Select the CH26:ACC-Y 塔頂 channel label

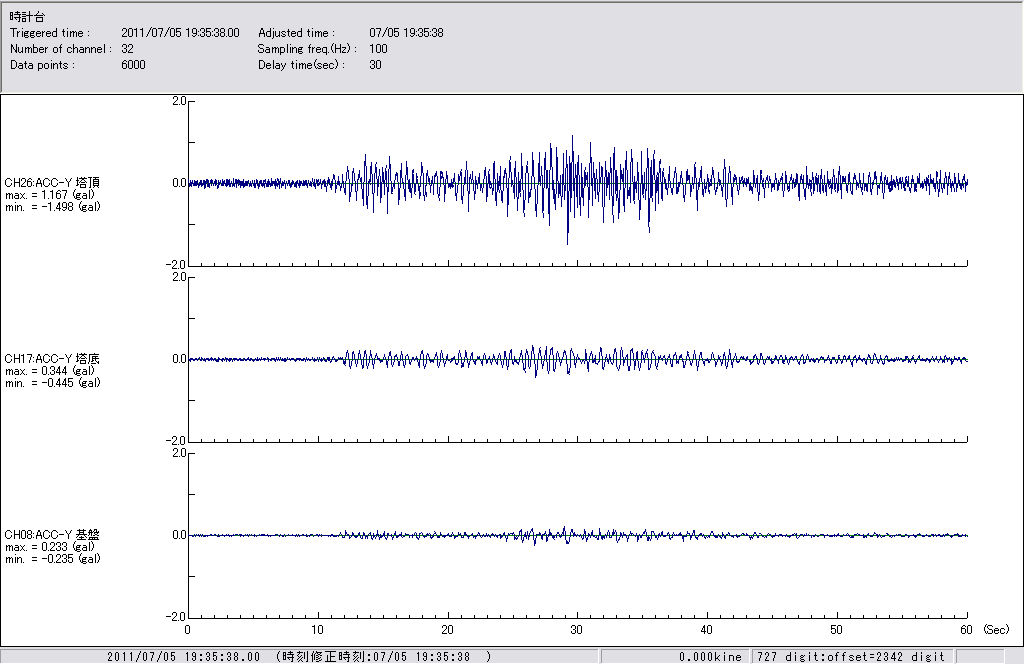52,183
